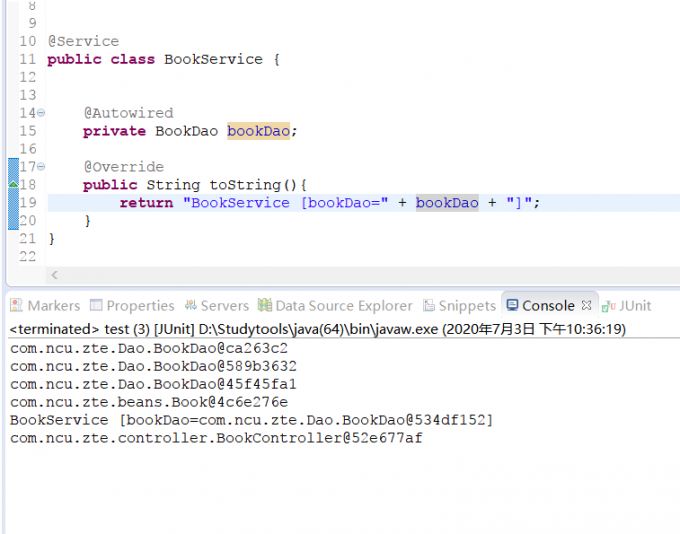Image resolution: width=680 pixels, height=534 pixels.
Task: Click the Properties view icon
Action: click(x=96, y=306)
